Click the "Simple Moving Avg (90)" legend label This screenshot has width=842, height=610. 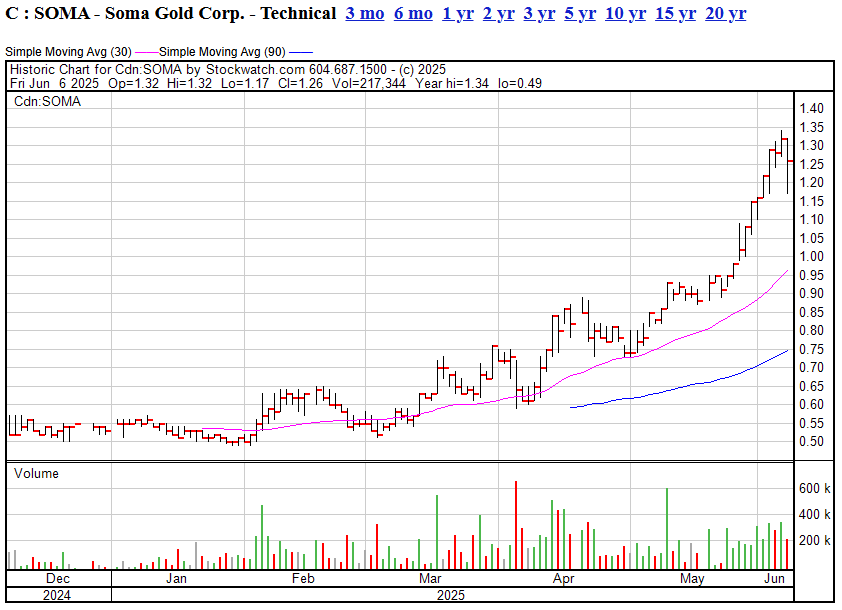(x=222, y=52)
